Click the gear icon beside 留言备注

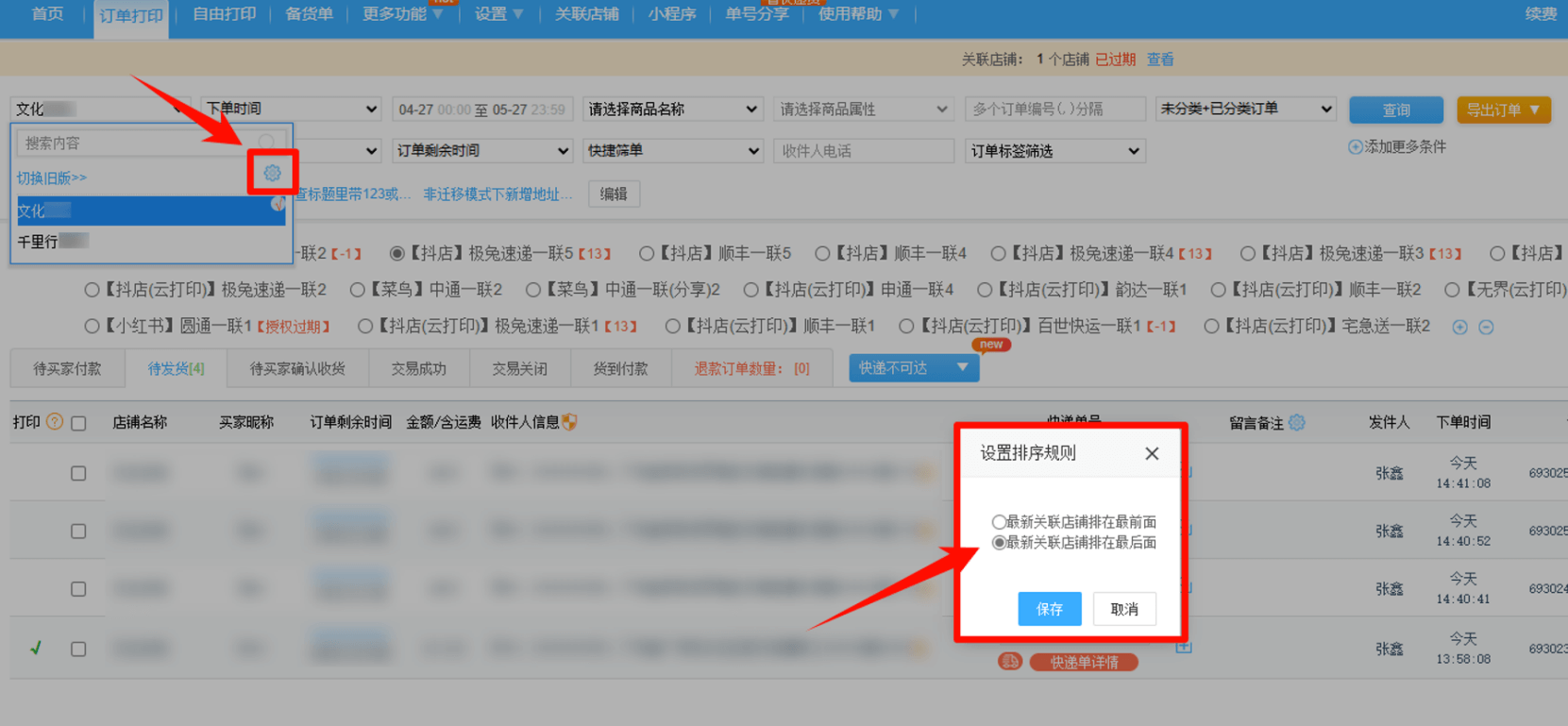pos(1297,423)
